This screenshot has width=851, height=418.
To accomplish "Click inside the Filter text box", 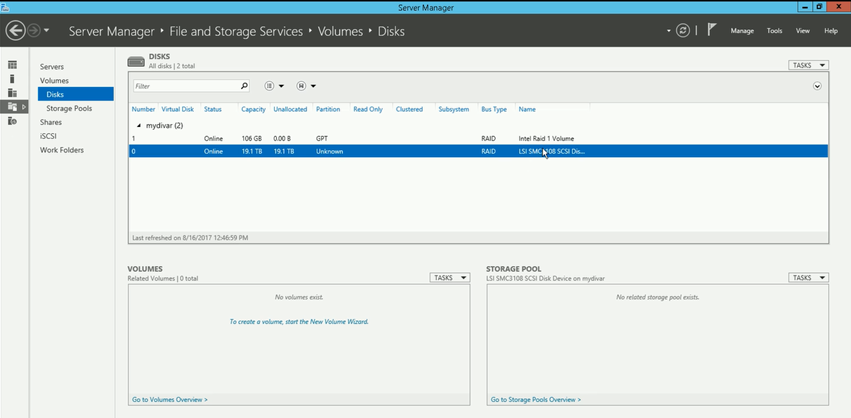I will (x=185, y=86).
